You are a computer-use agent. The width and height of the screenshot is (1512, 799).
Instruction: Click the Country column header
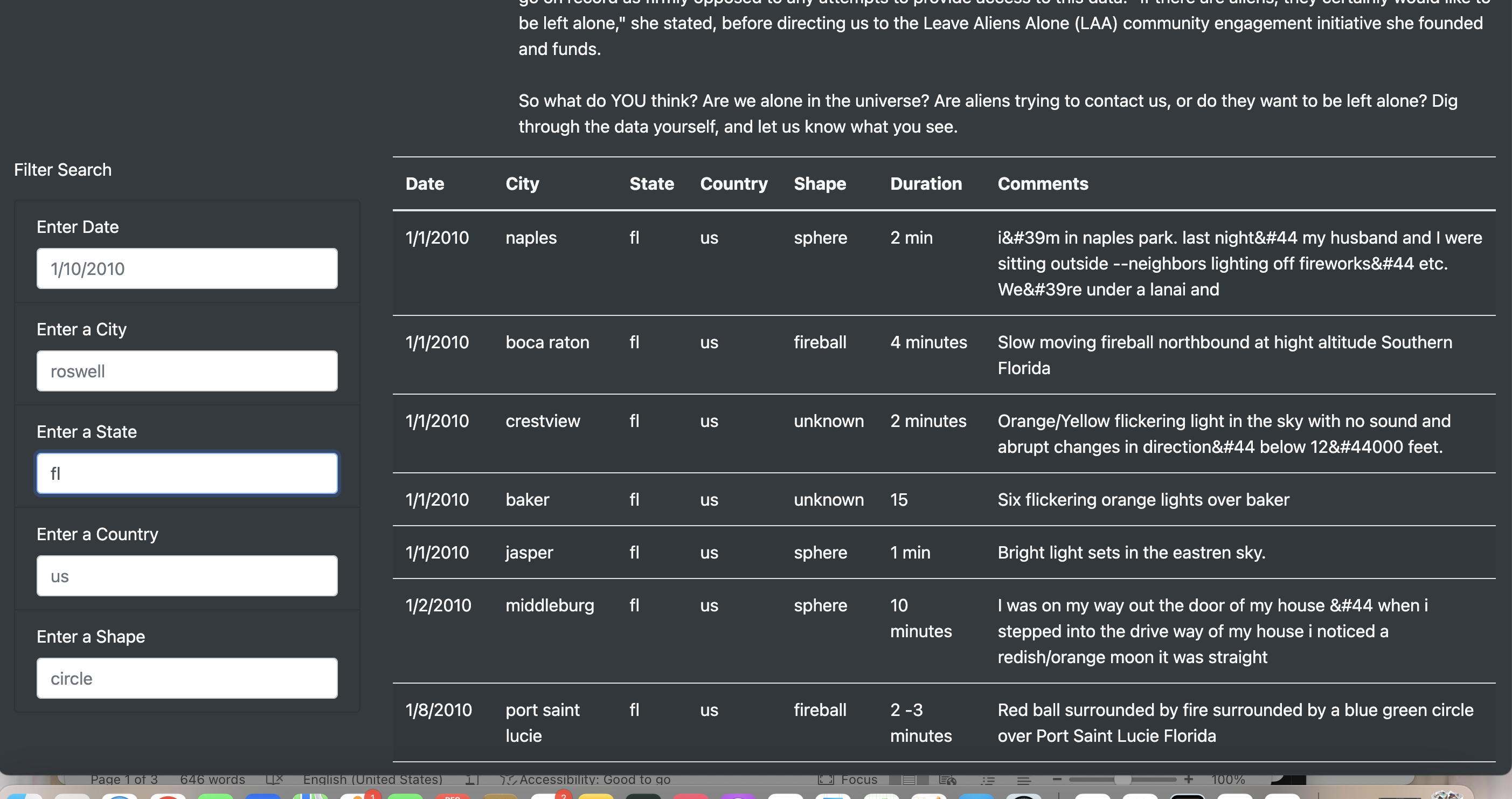click(x=734, y=184)
